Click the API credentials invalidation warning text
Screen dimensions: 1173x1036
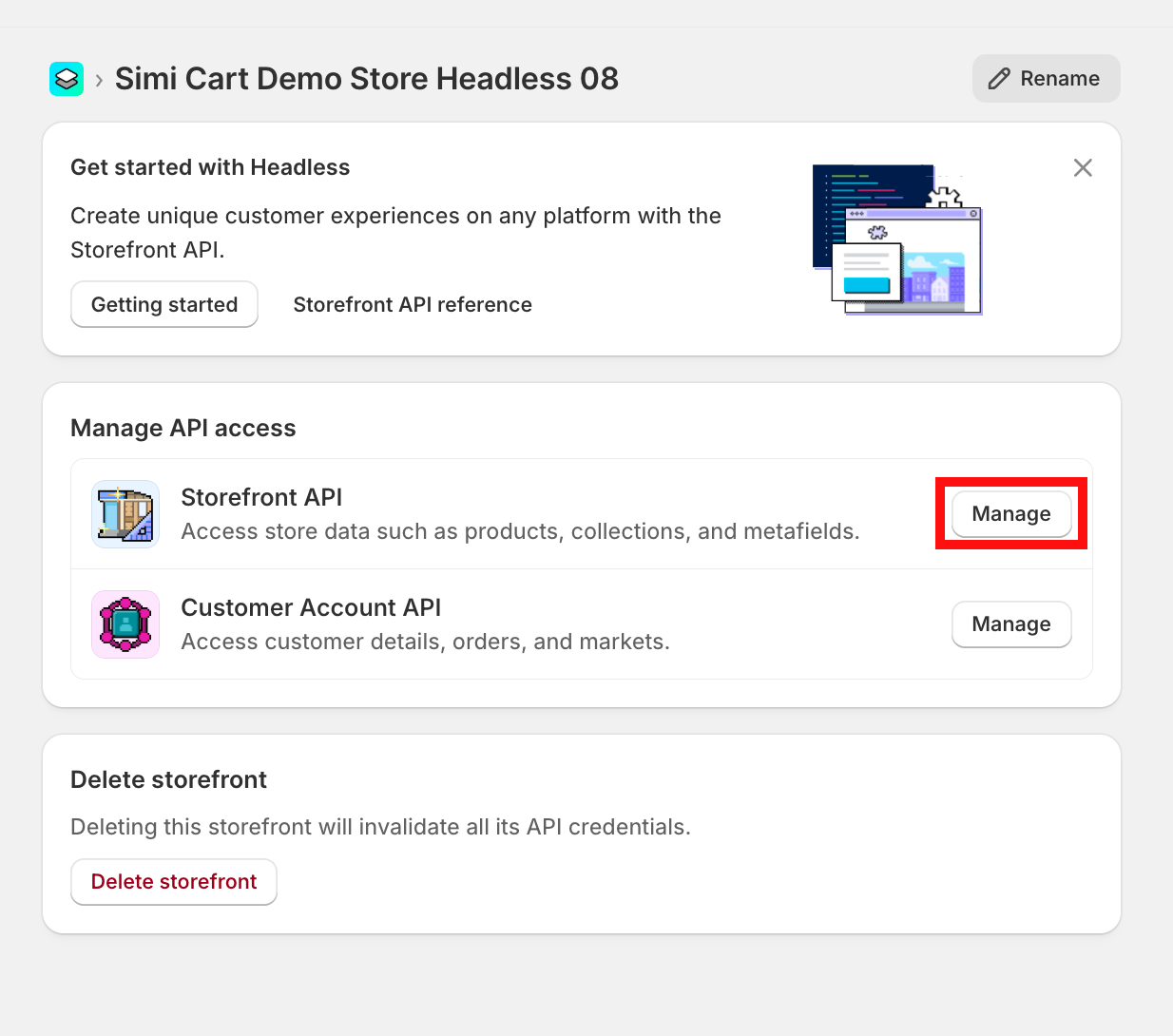pyautogui.click(x=380, y=827)
